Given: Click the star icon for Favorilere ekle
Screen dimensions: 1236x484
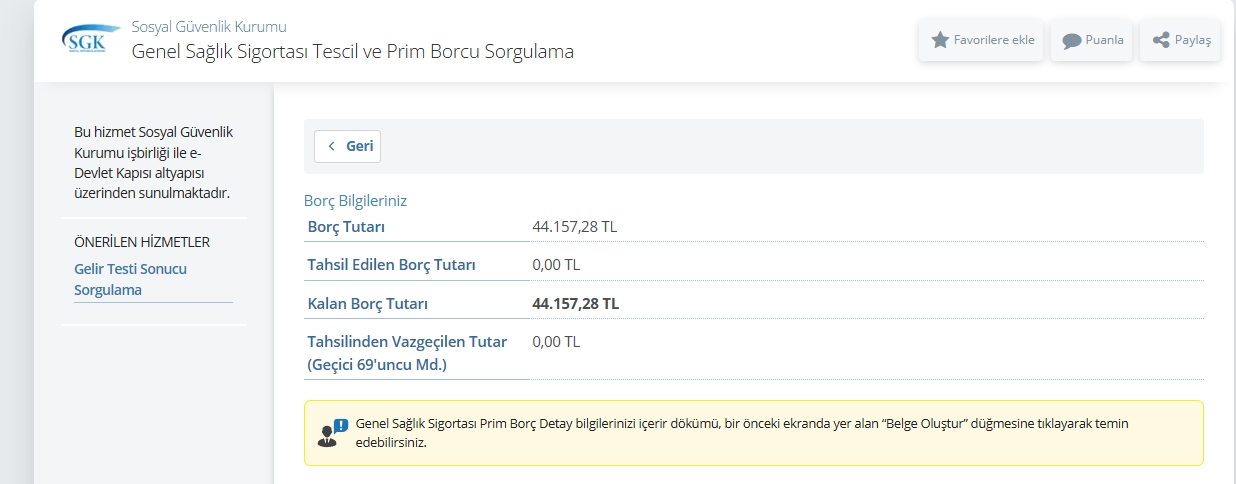Looking at the screenshot, I should coord(940,40).
